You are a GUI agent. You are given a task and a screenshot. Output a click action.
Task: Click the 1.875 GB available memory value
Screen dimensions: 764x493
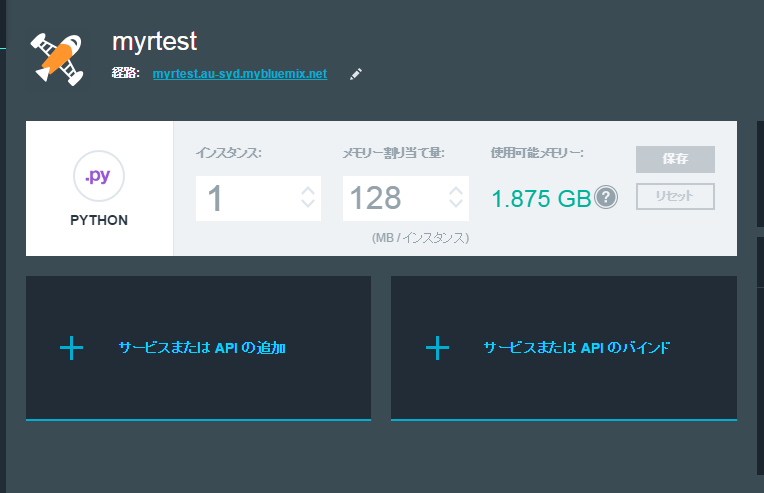(541, 198)
